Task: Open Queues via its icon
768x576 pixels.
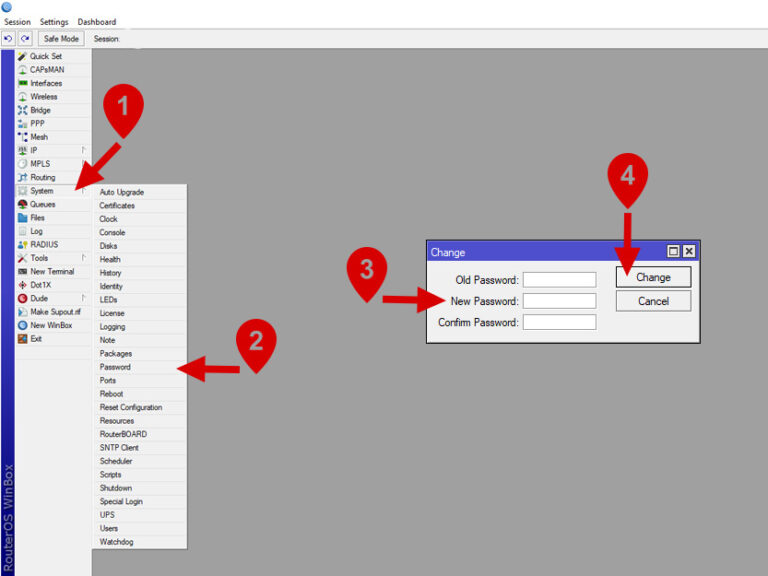Action: (x=22, y=204)
